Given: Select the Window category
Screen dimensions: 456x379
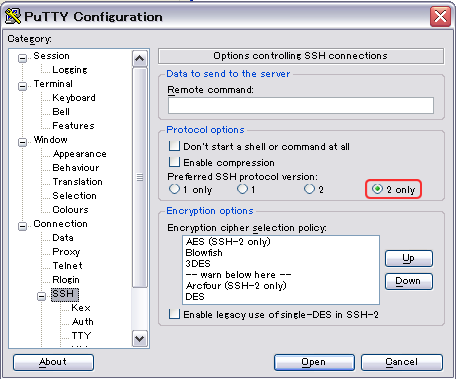Looking at the screenshot, I should click(50, 140).
